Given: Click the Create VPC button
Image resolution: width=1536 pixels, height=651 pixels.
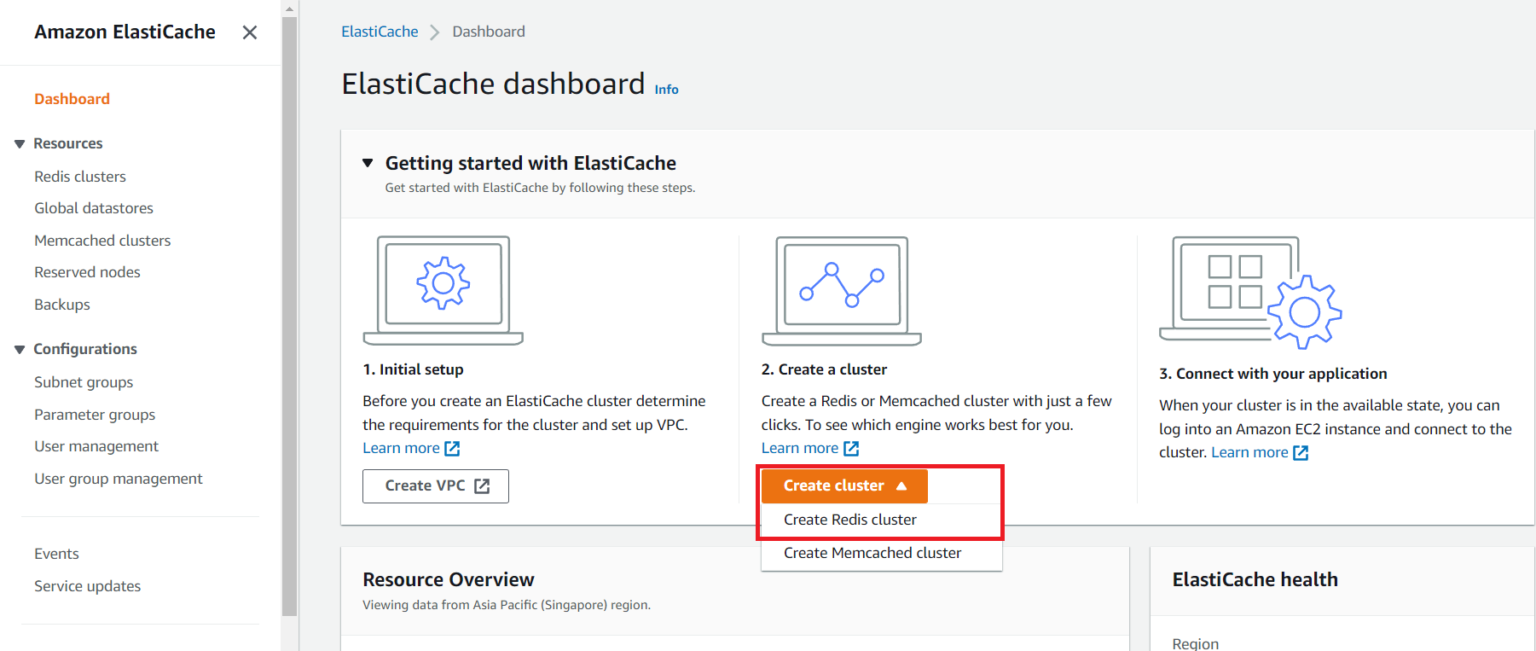Looking at the screenshot, I should tap(435, 486).
